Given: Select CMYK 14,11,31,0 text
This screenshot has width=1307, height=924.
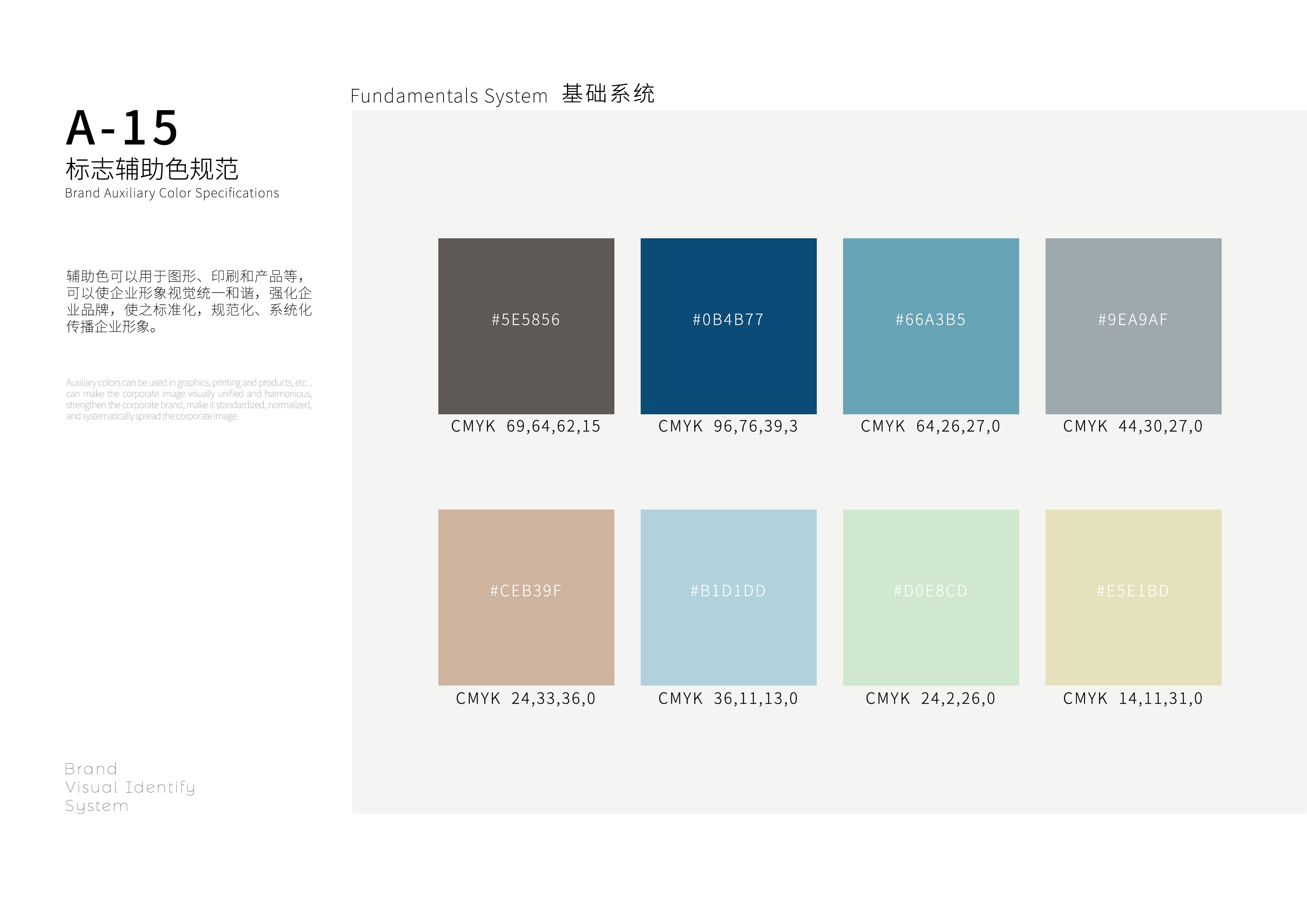Looking at the screenshot, I should pyautogui.click(x=1133, y=698).
